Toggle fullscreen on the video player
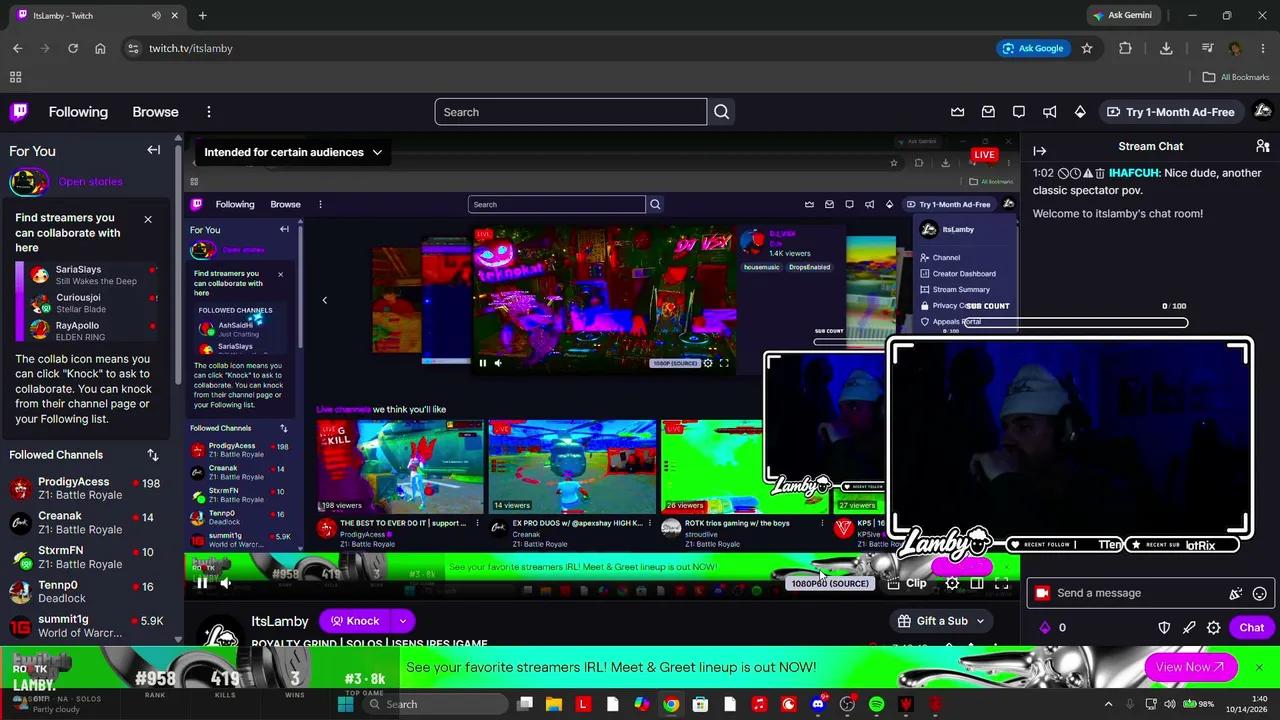 pos(1001,583)
